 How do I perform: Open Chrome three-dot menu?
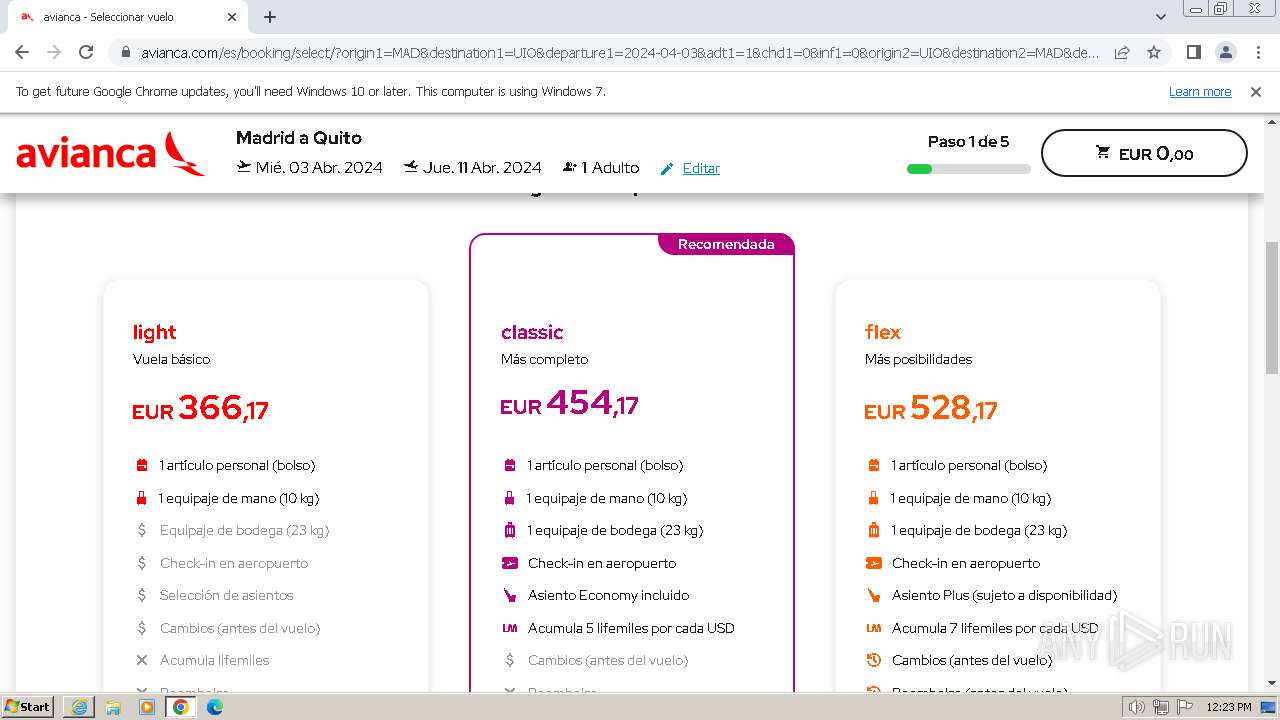click(1257, 53)
